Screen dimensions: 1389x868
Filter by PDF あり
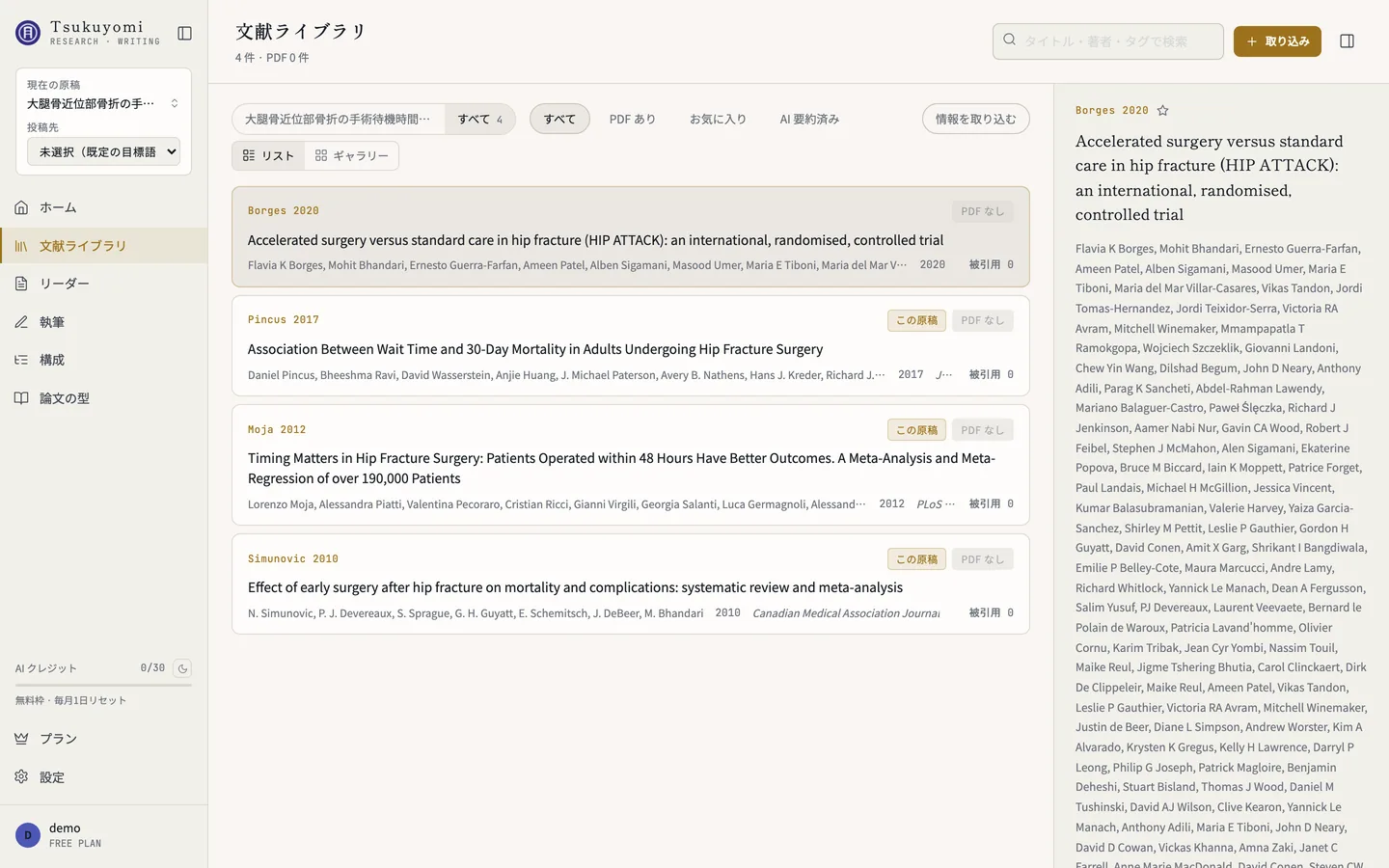pyautogui.click(x=633, y=120)
